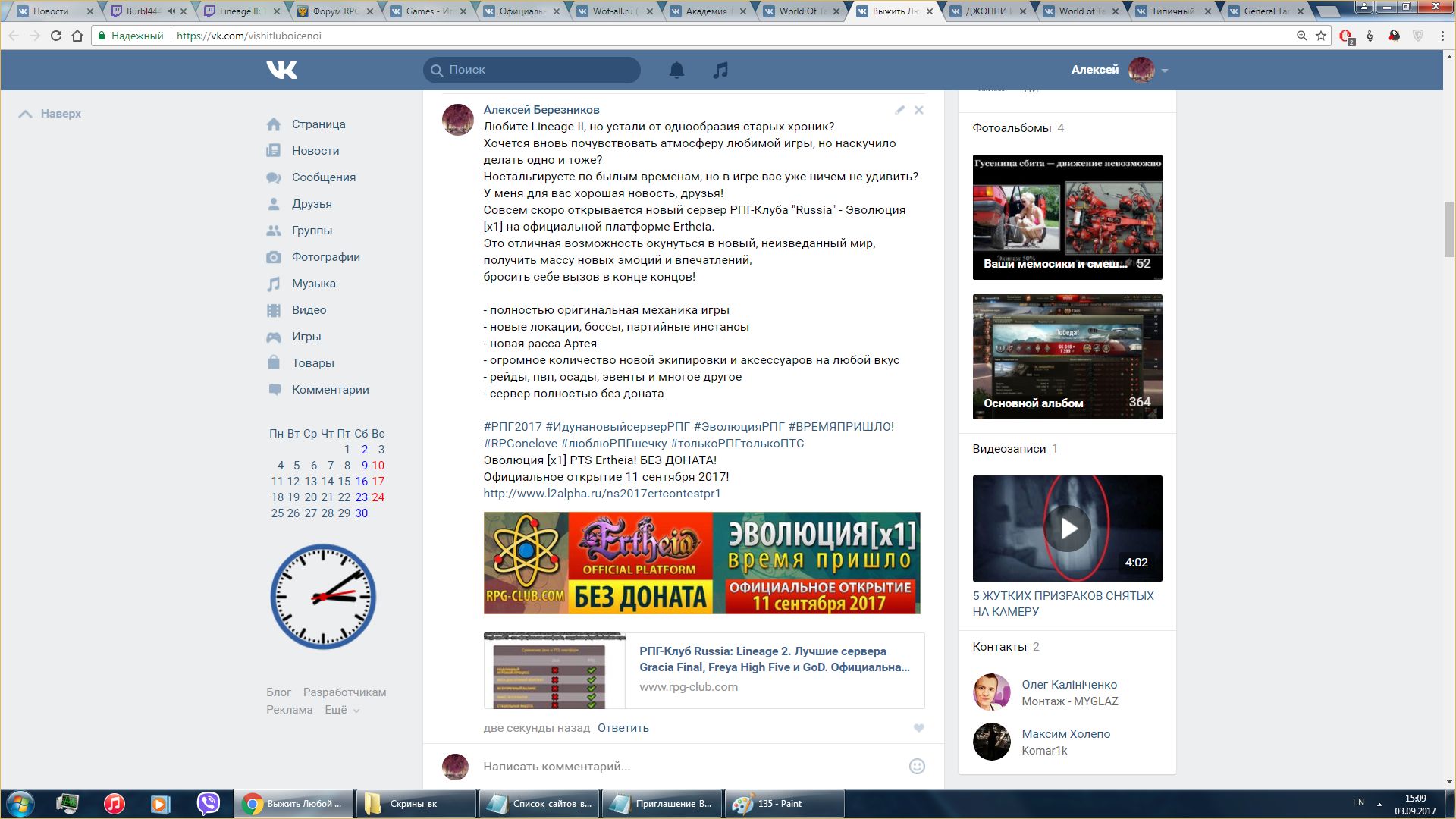Click the Наверх scroll-to-top button
Viewport: 1456px width, 819px height.
[x=50, y=114]
